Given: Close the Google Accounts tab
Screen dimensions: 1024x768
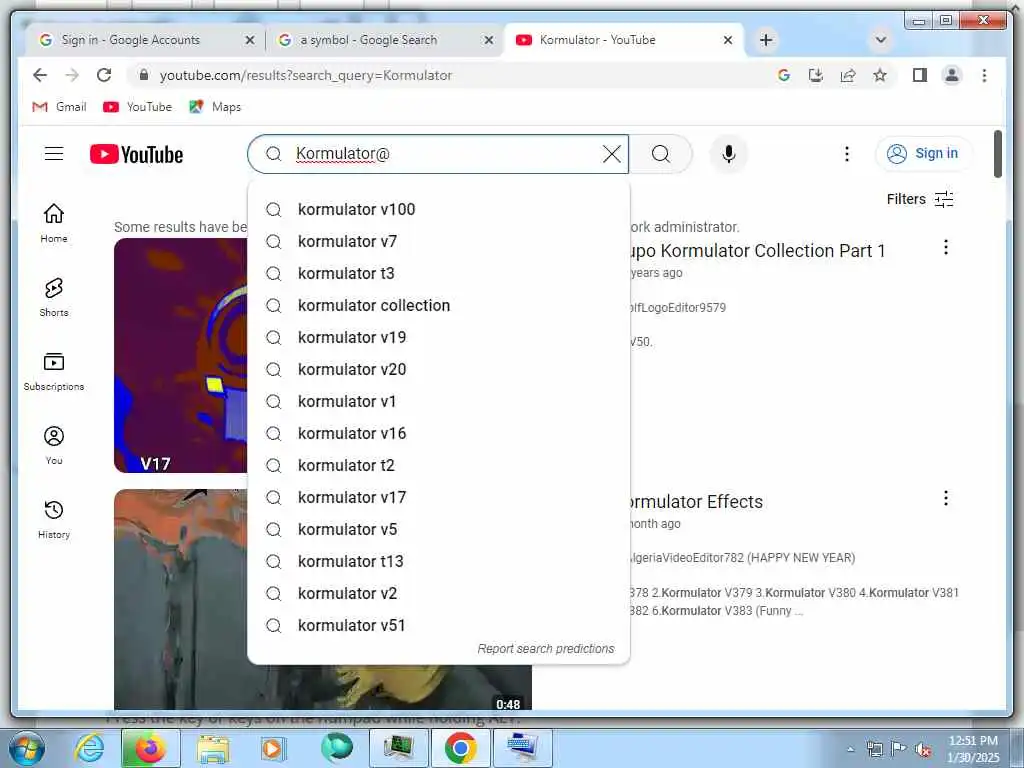Looking at the screenshot, I should 249,40.
